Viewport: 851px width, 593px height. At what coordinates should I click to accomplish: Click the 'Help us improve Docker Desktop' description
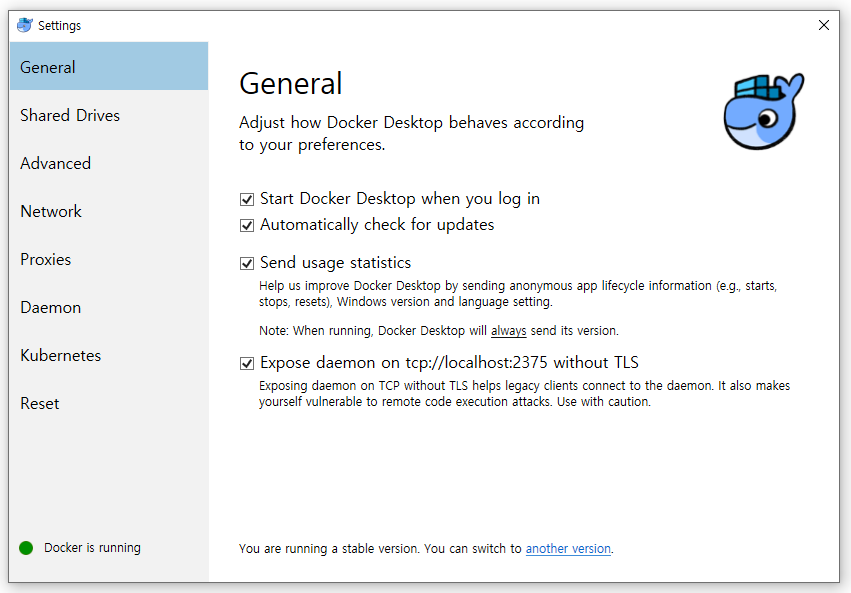click(518, 294)
